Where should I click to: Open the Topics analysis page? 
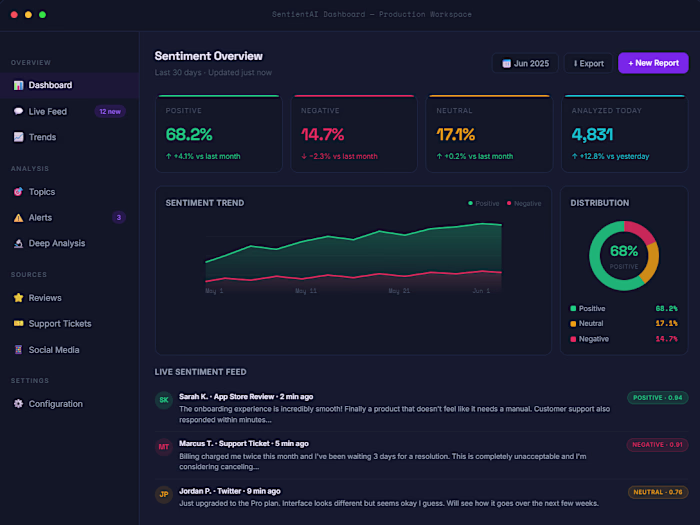tap(70, 192)
